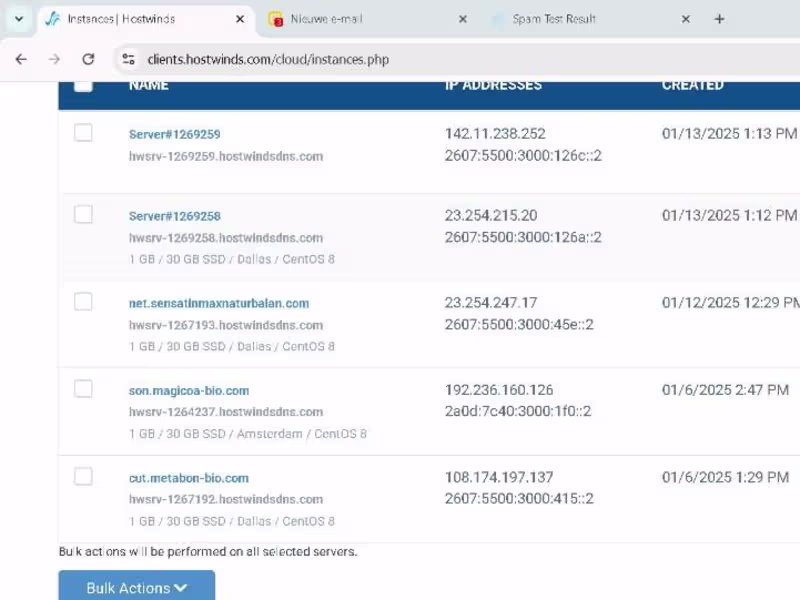
Task: Click IP address 192.236.160.126
Action: point(499,390)
